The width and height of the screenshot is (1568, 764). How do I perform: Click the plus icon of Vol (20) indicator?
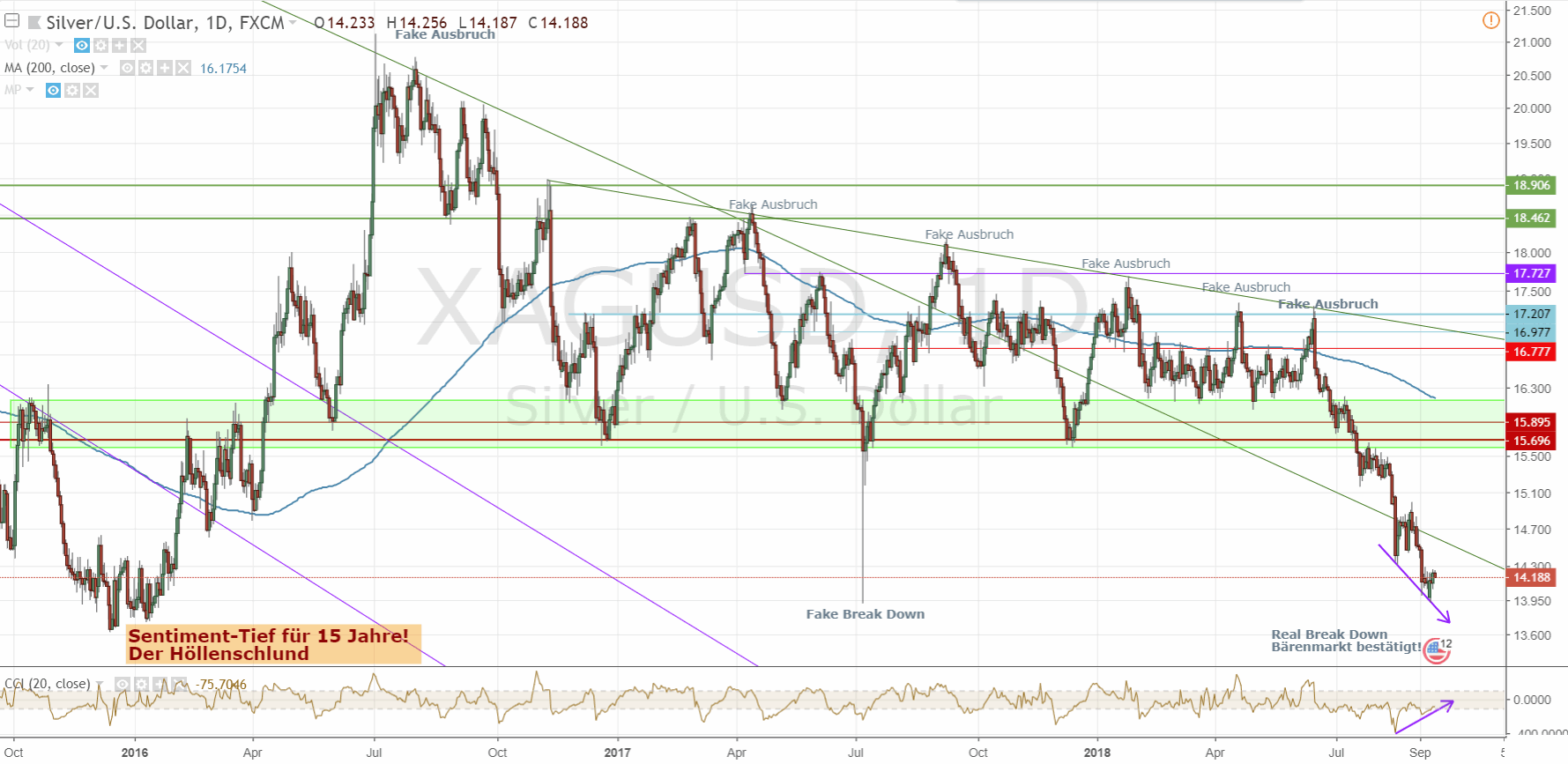[x=119, y=45]
